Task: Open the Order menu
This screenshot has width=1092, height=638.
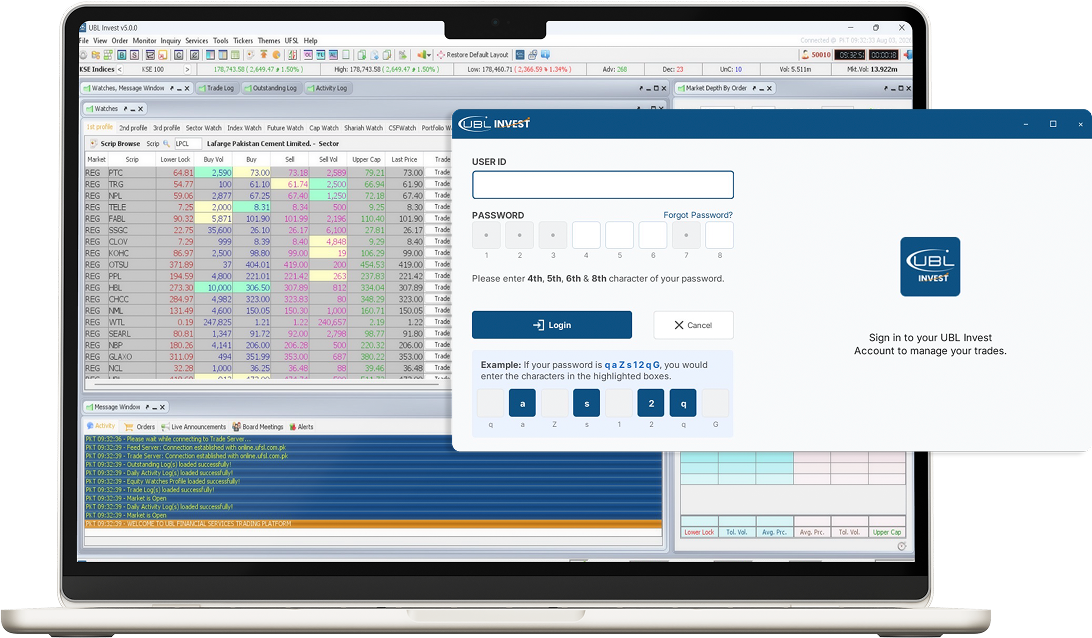Action: pos(120,41)
